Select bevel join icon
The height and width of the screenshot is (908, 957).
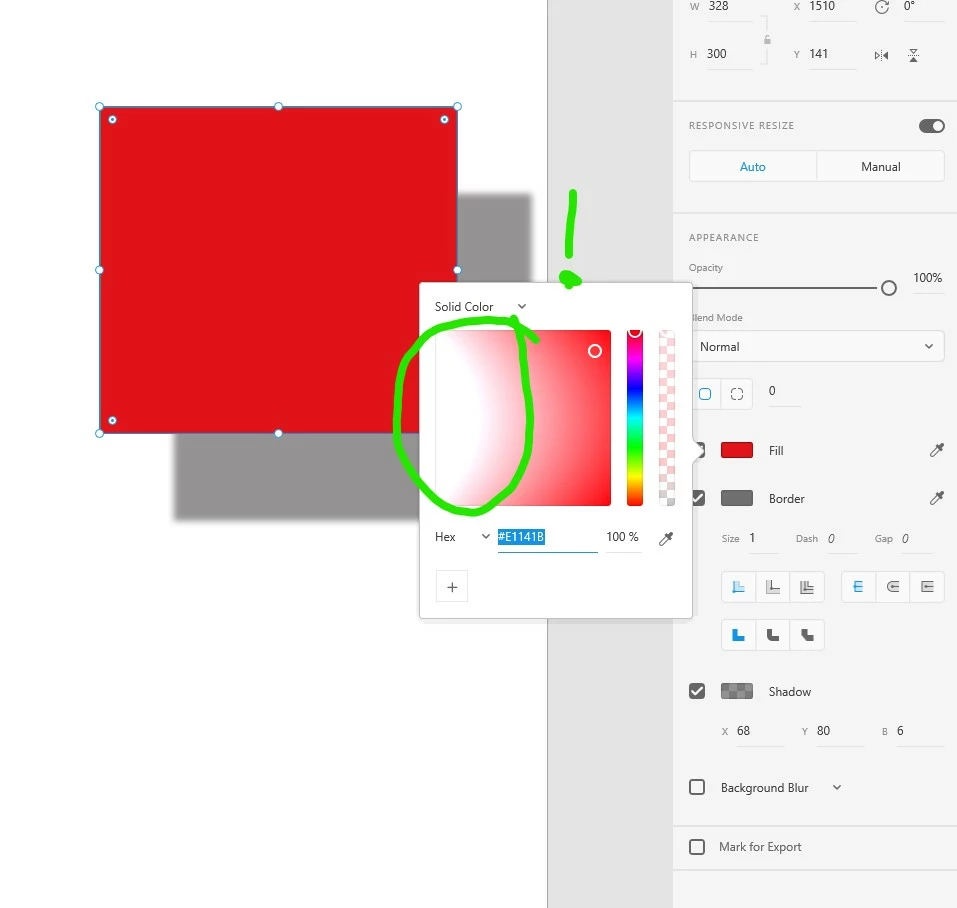click(807, 635)
